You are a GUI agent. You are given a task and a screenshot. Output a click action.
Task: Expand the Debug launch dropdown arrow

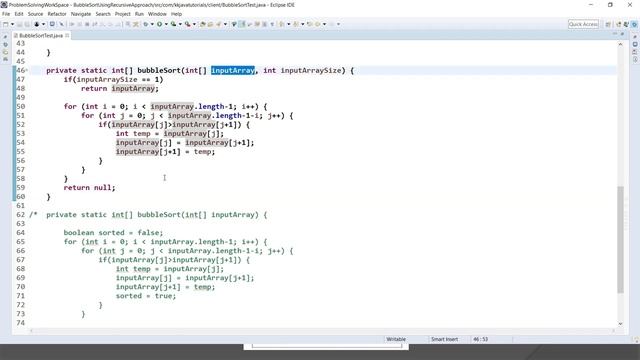[152, 24]
